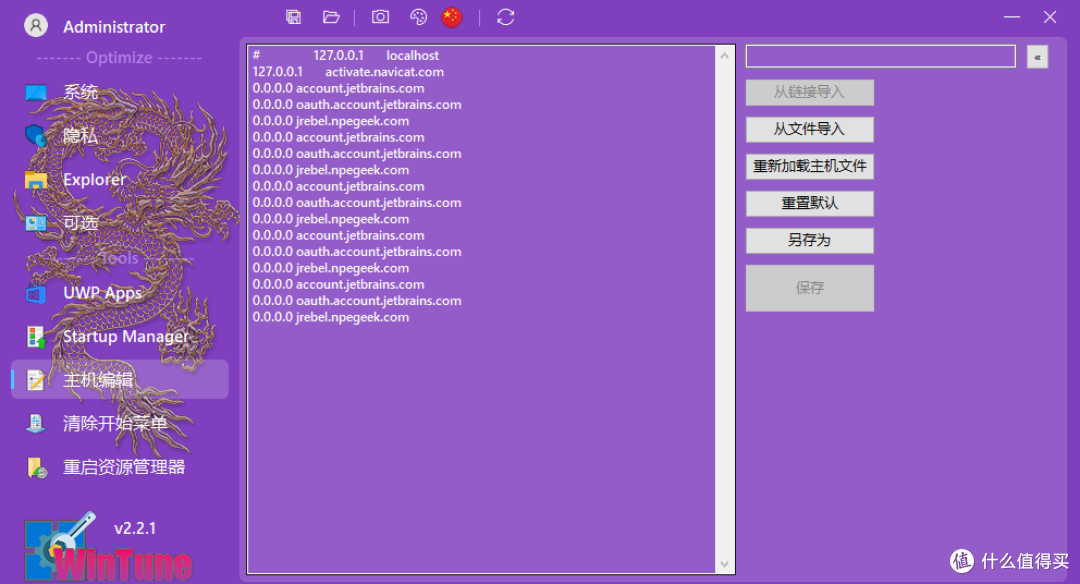Click the Explorer folder icon
The height and width of the screenshot is (584, 1080).
pyautogui.click(x=36, y=180)
